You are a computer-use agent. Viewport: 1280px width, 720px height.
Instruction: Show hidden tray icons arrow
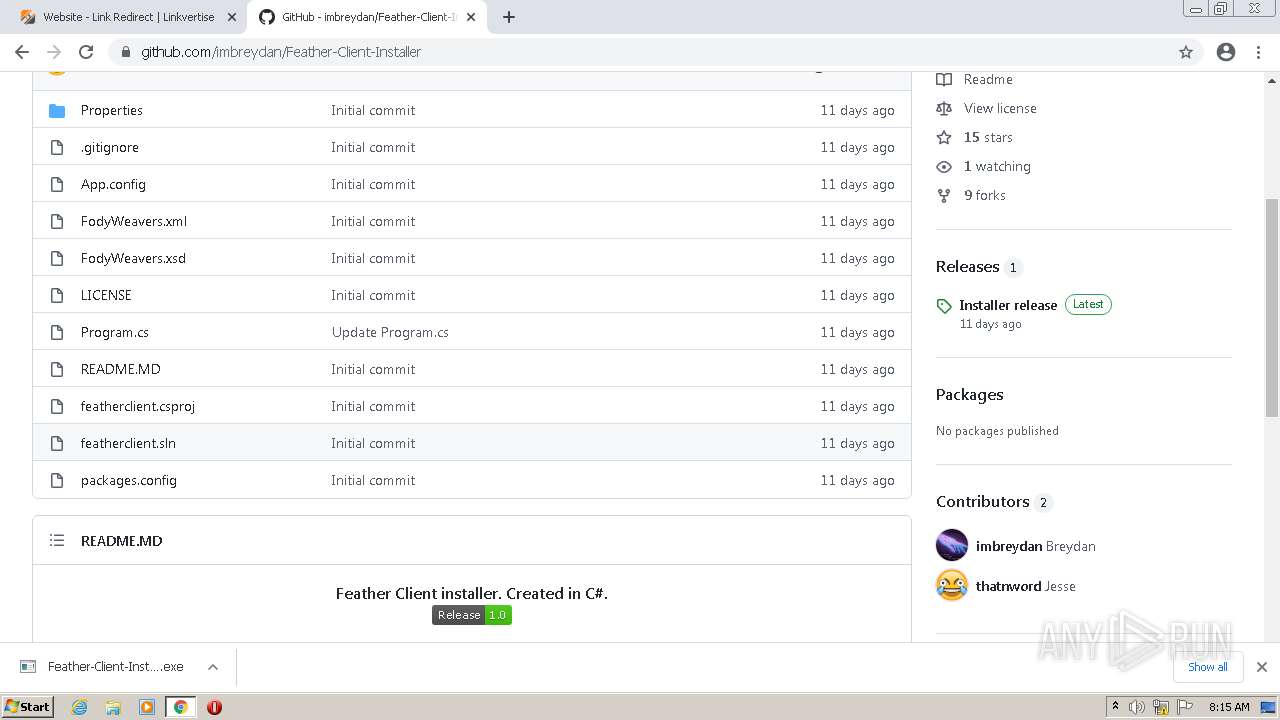tap(1115, 707)
